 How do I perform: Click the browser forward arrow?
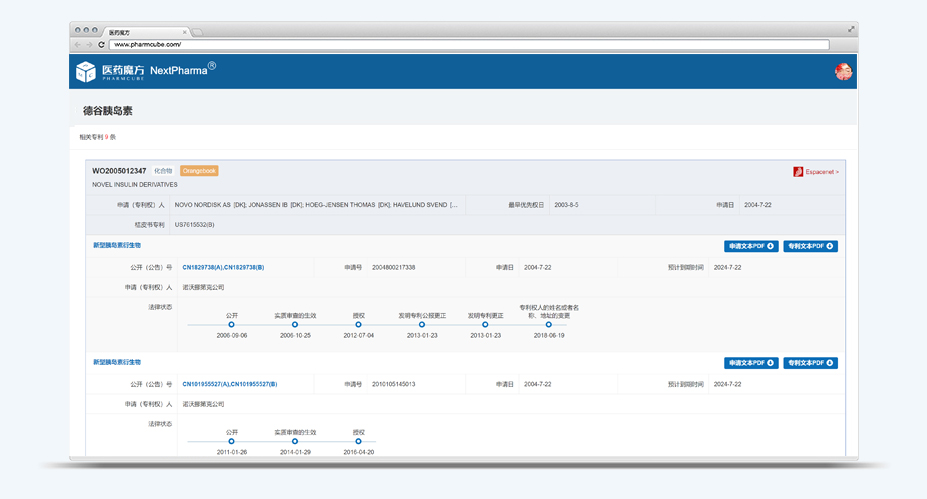pos(89,44)
